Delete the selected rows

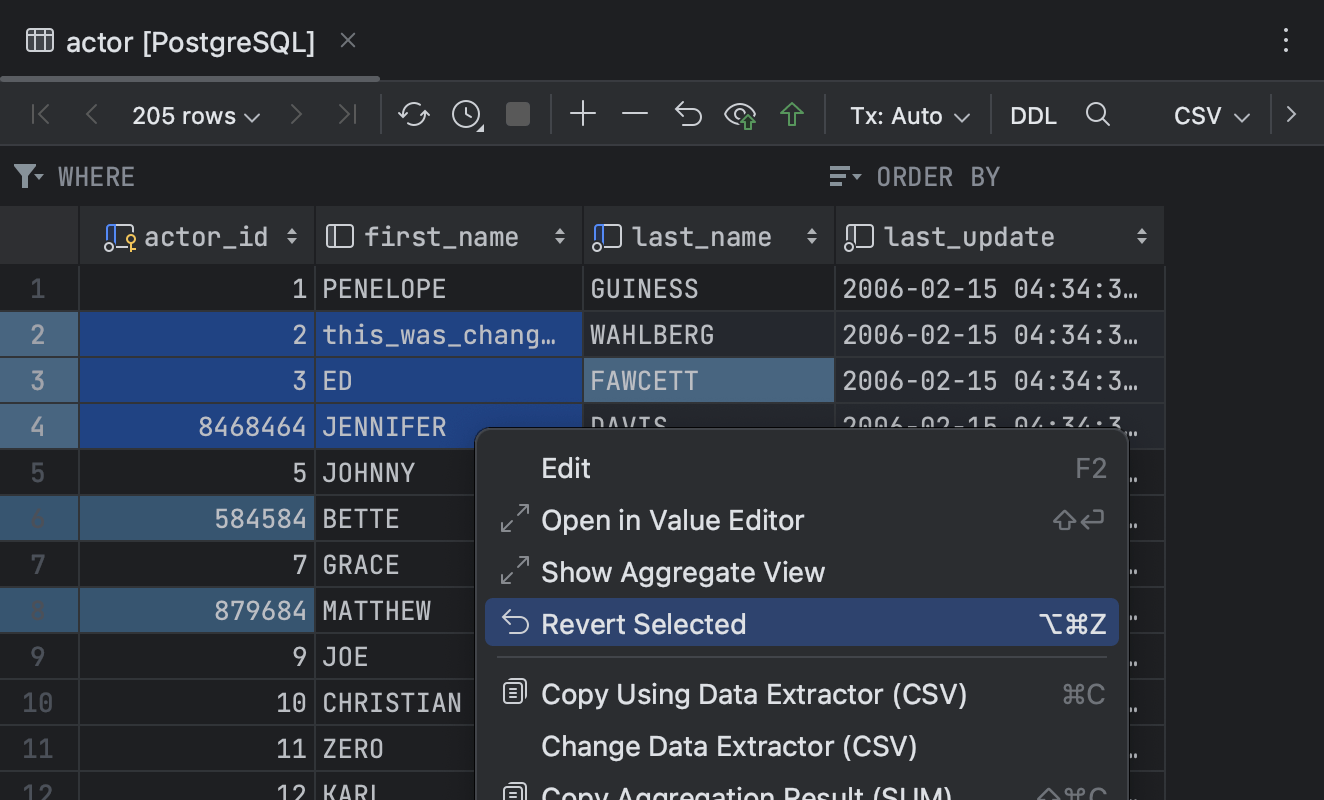click(x=635, y=114)
